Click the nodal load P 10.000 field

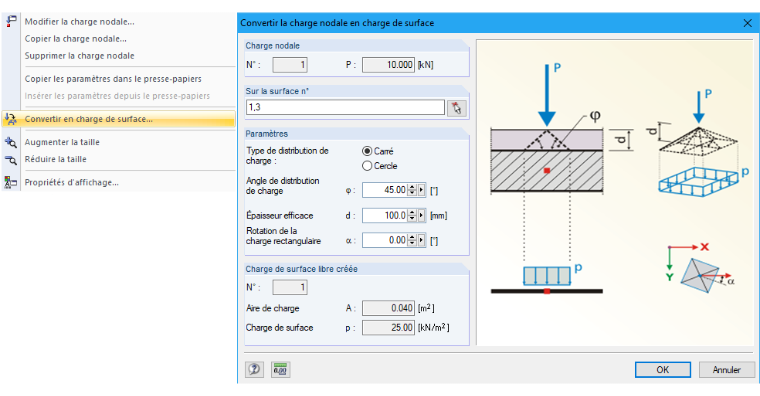tap(388, 65)
